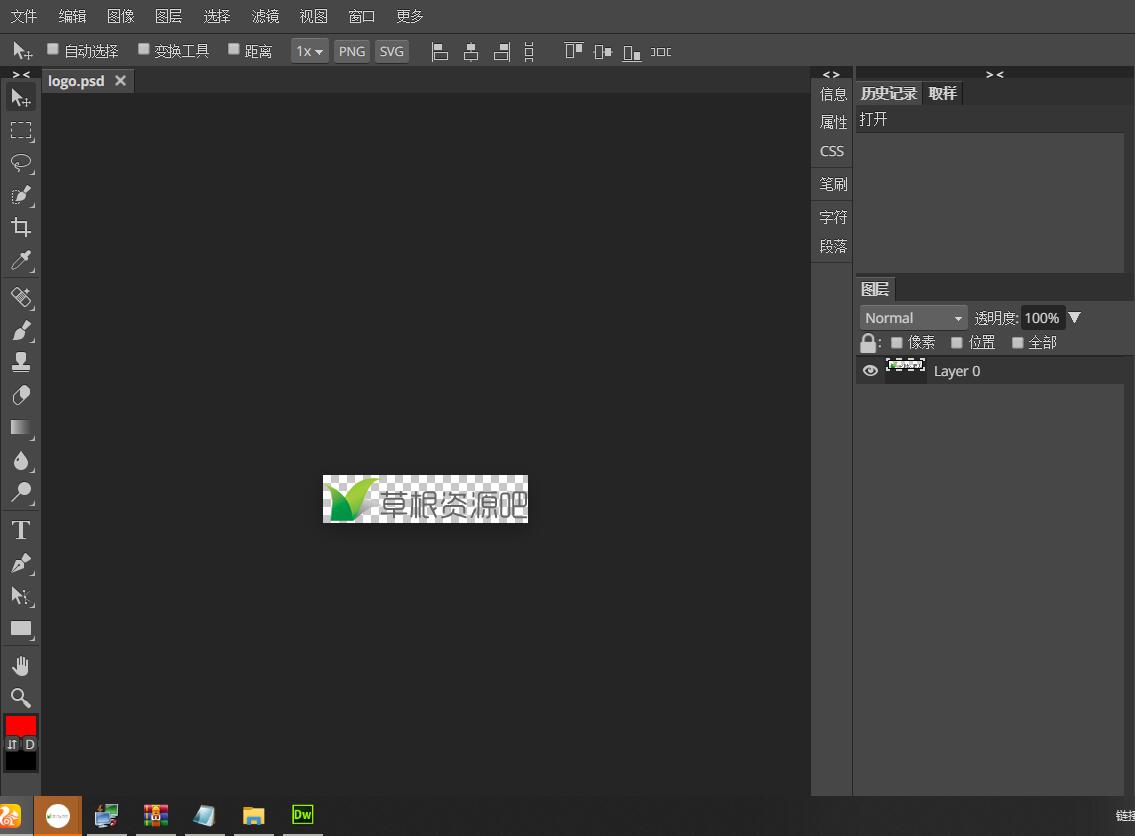Screen dimensions: 1135x836
Task: Select the logo.psd document tab
Action: click(76, 81)
